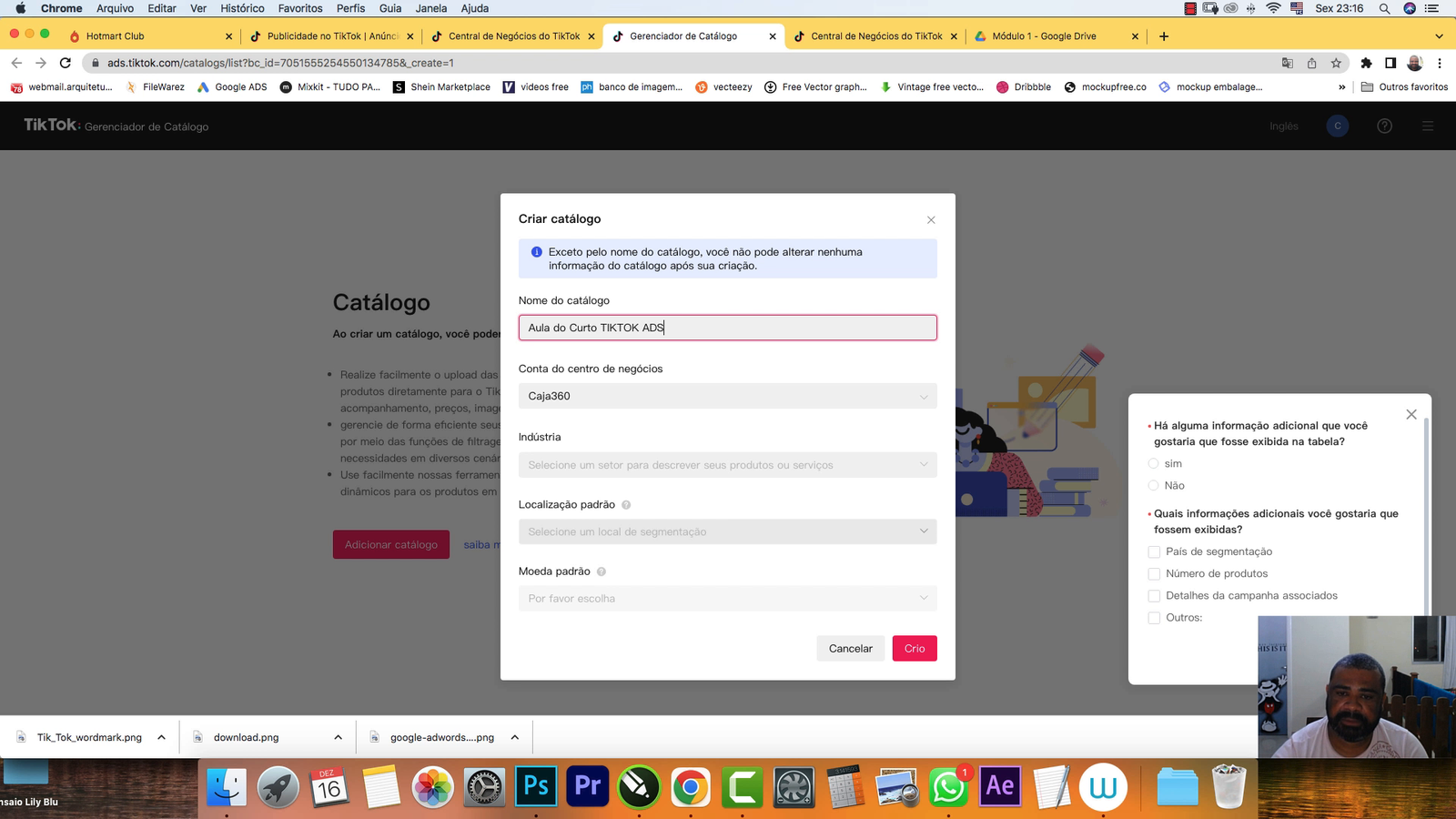The width and height of the screenshot is (1456, 819).
Task: Open Outros favoritos bookmarks folder
Action: (1404, 87)
